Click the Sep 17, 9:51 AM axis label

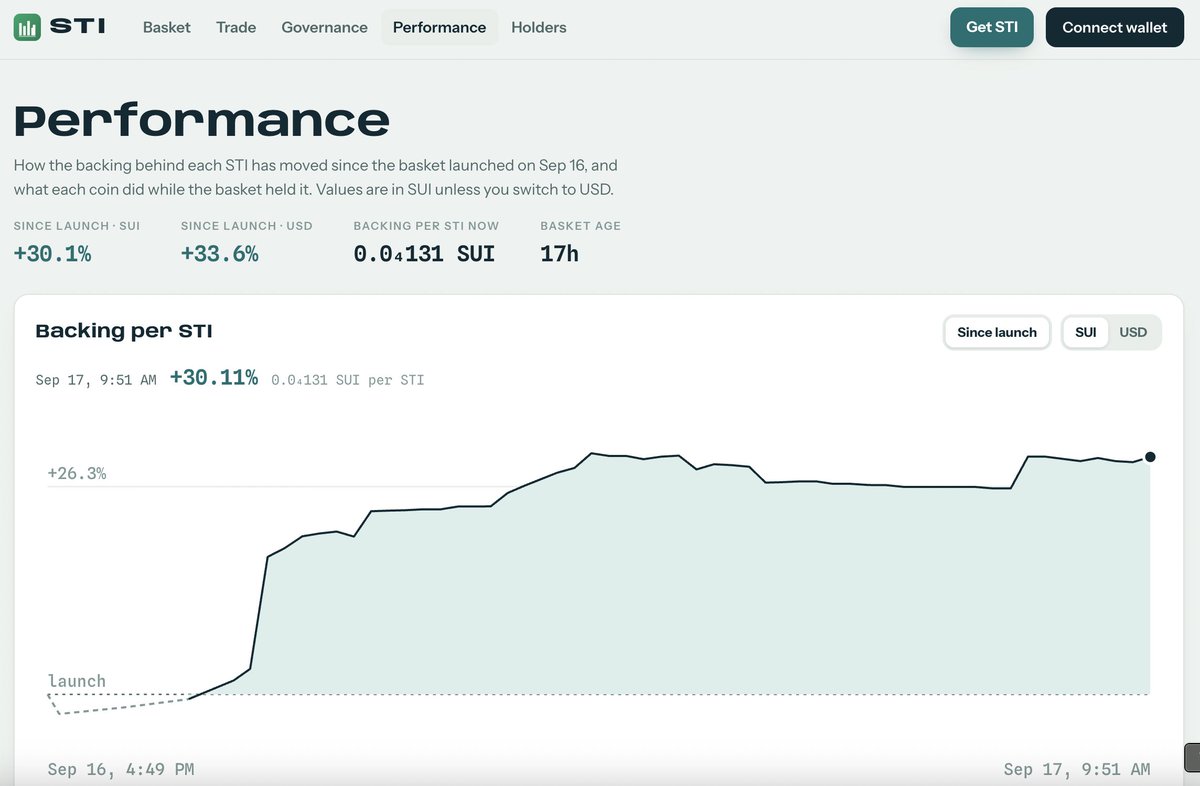[x=1077, y=769]
